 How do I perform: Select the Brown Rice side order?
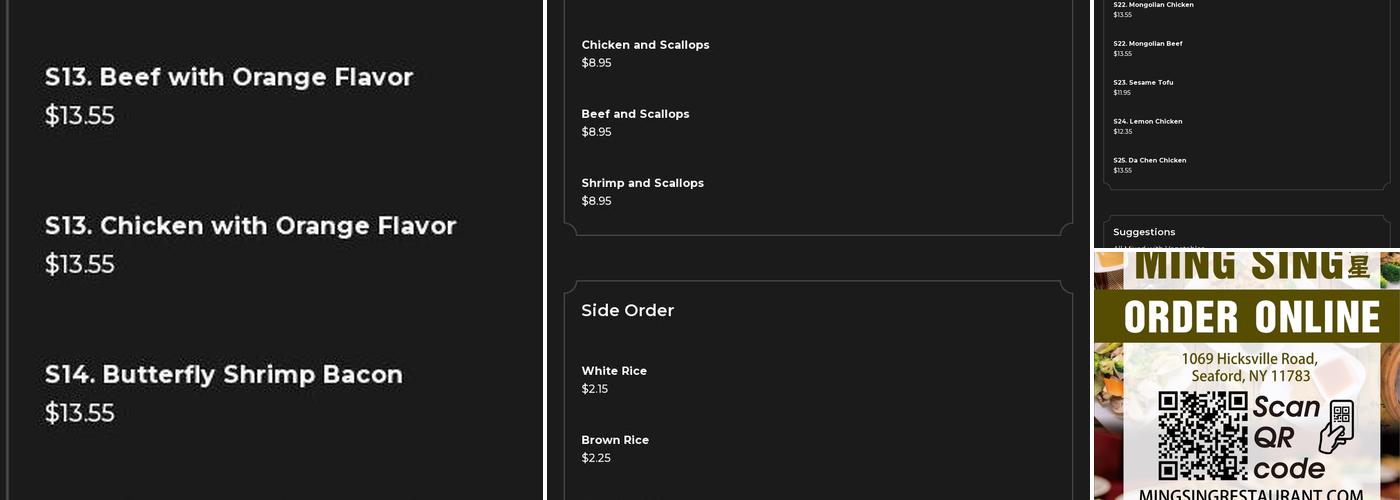pyautogui.click(x=615, y=440)
